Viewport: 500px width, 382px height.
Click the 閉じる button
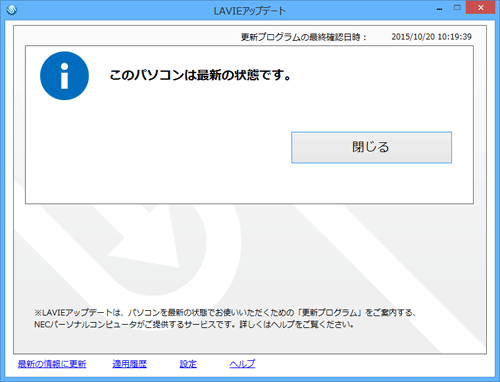tap(371, 147)
